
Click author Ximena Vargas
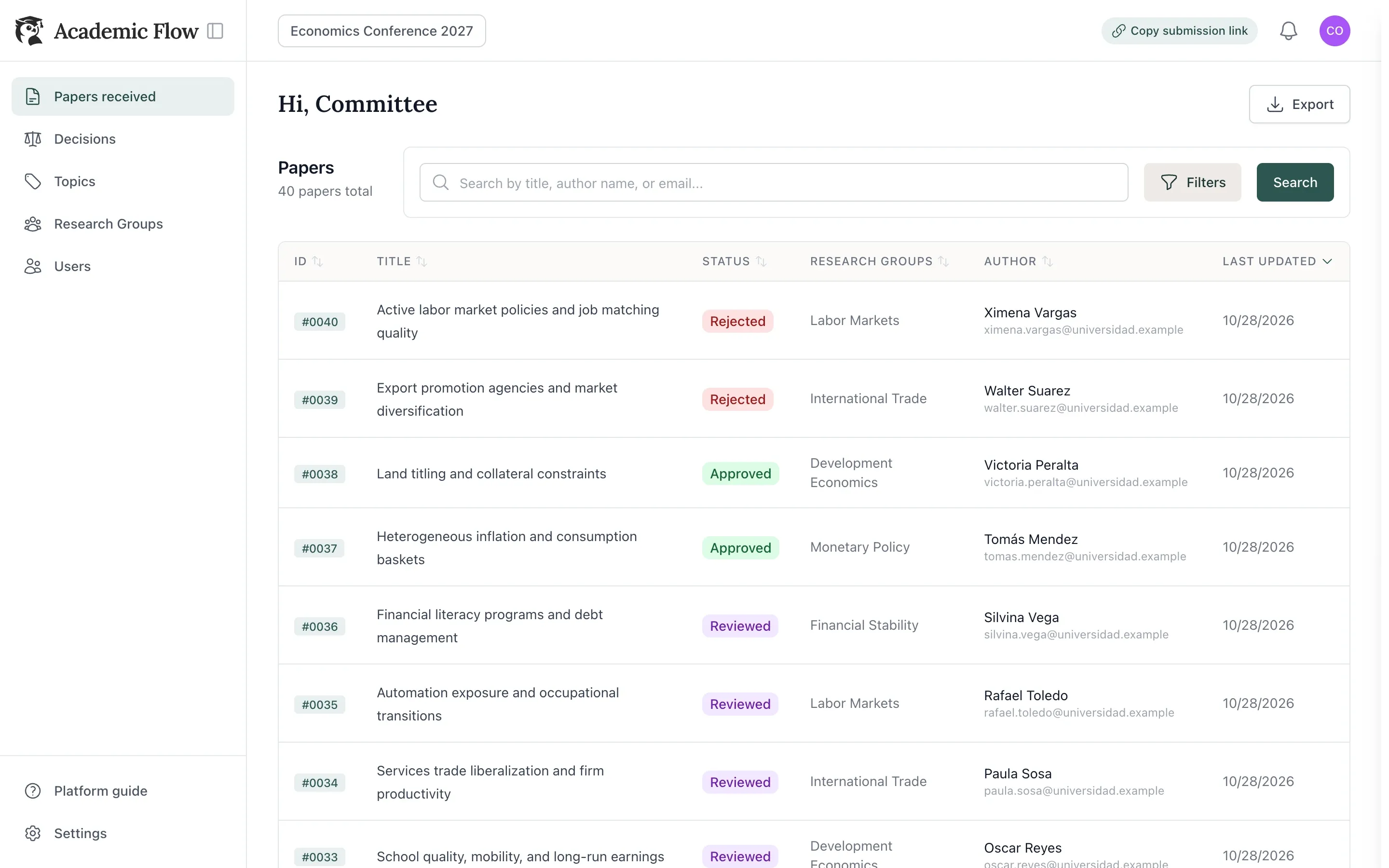click(x=1030, y=313)
